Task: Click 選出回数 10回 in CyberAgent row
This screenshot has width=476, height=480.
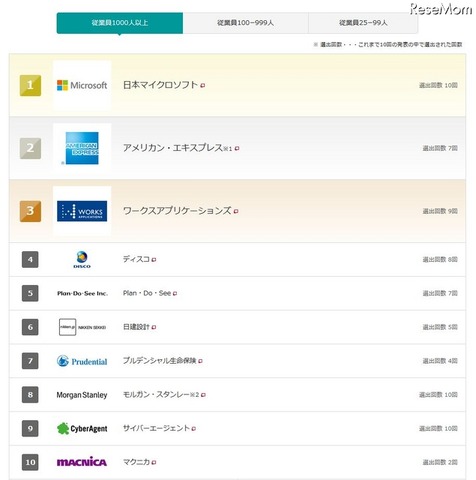Action: 438,428
